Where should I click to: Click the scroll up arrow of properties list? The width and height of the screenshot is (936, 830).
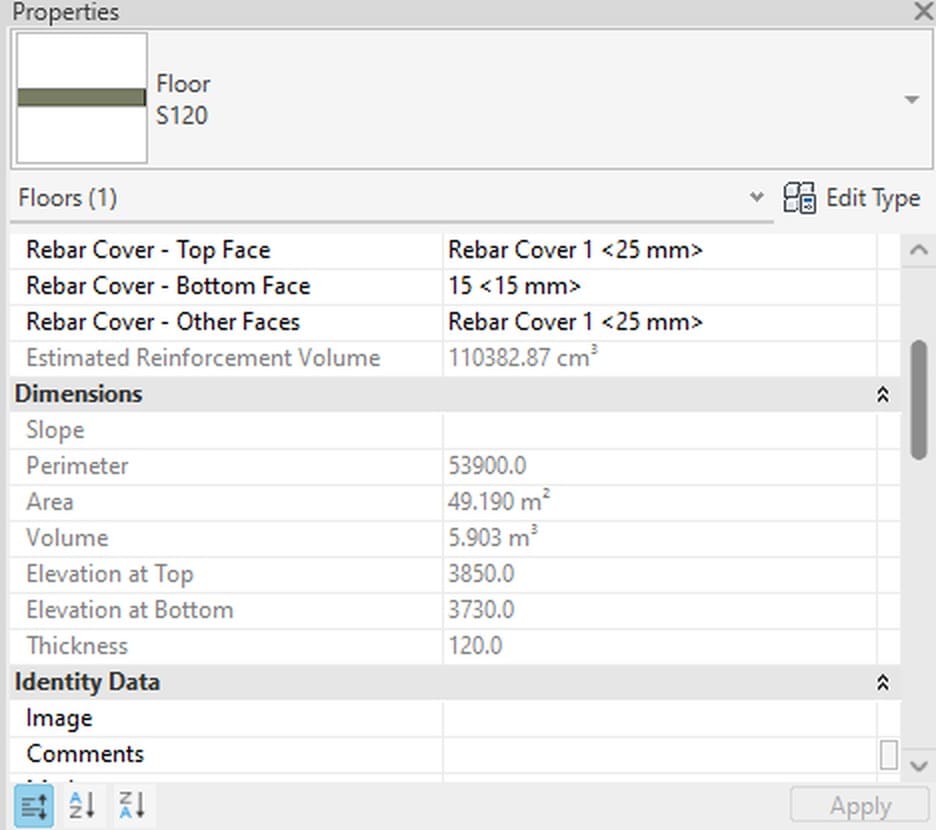tap(919, 250)
